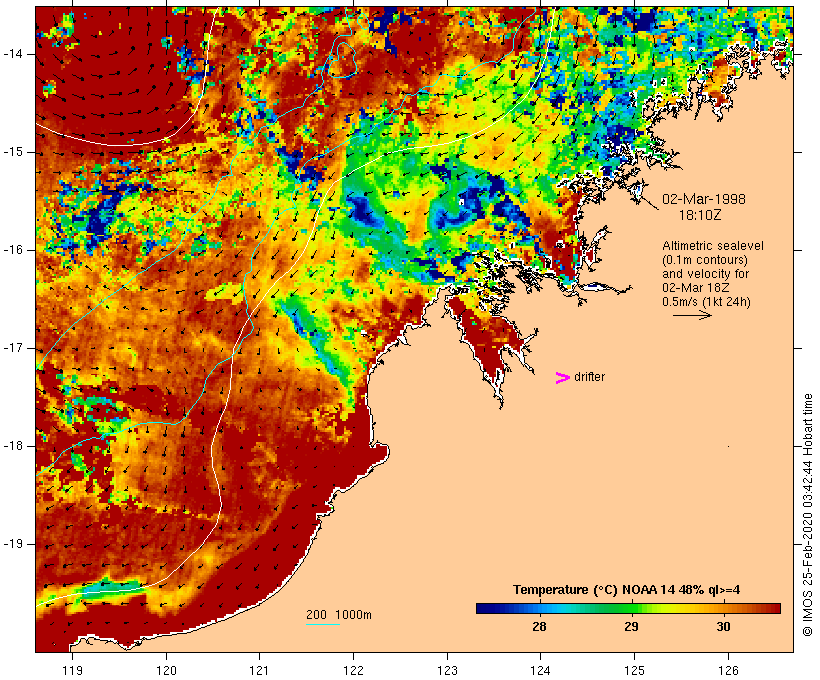This screenshot has width=820, height=680.
Task: Click the 'drifter' legend label
Action: coord(589,377)
